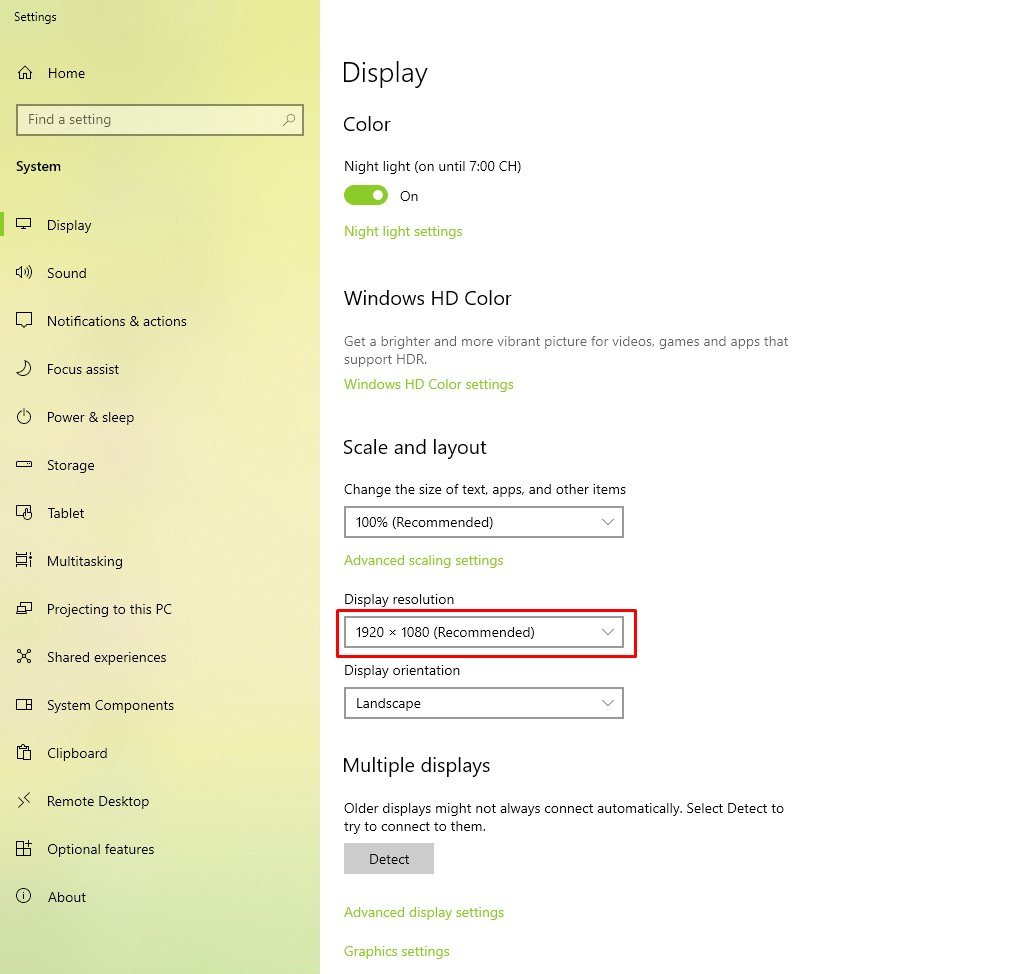This screenshot has width=1024, height=974.
Task: Expand the Display resolution dropdown
Action: [483, 632]
